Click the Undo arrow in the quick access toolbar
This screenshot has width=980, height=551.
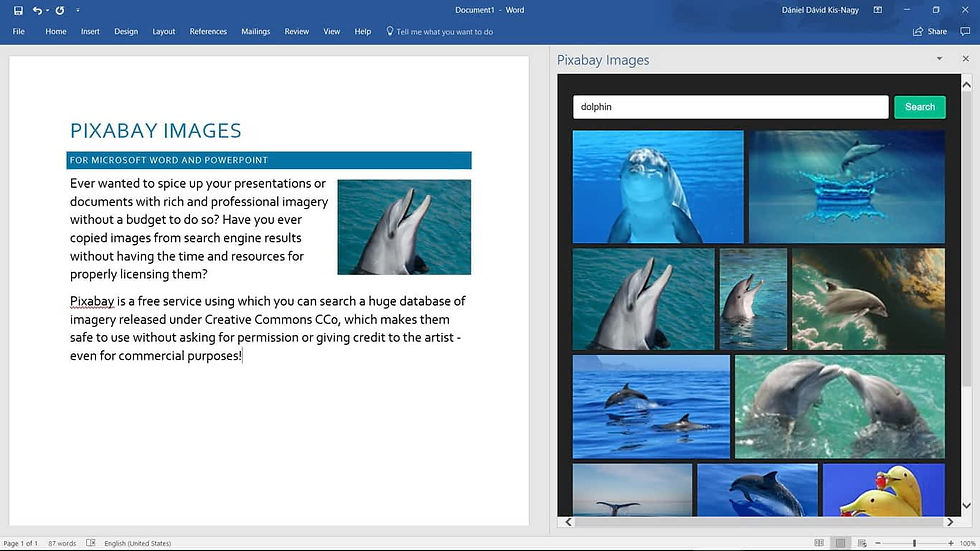tap(37, 10)
